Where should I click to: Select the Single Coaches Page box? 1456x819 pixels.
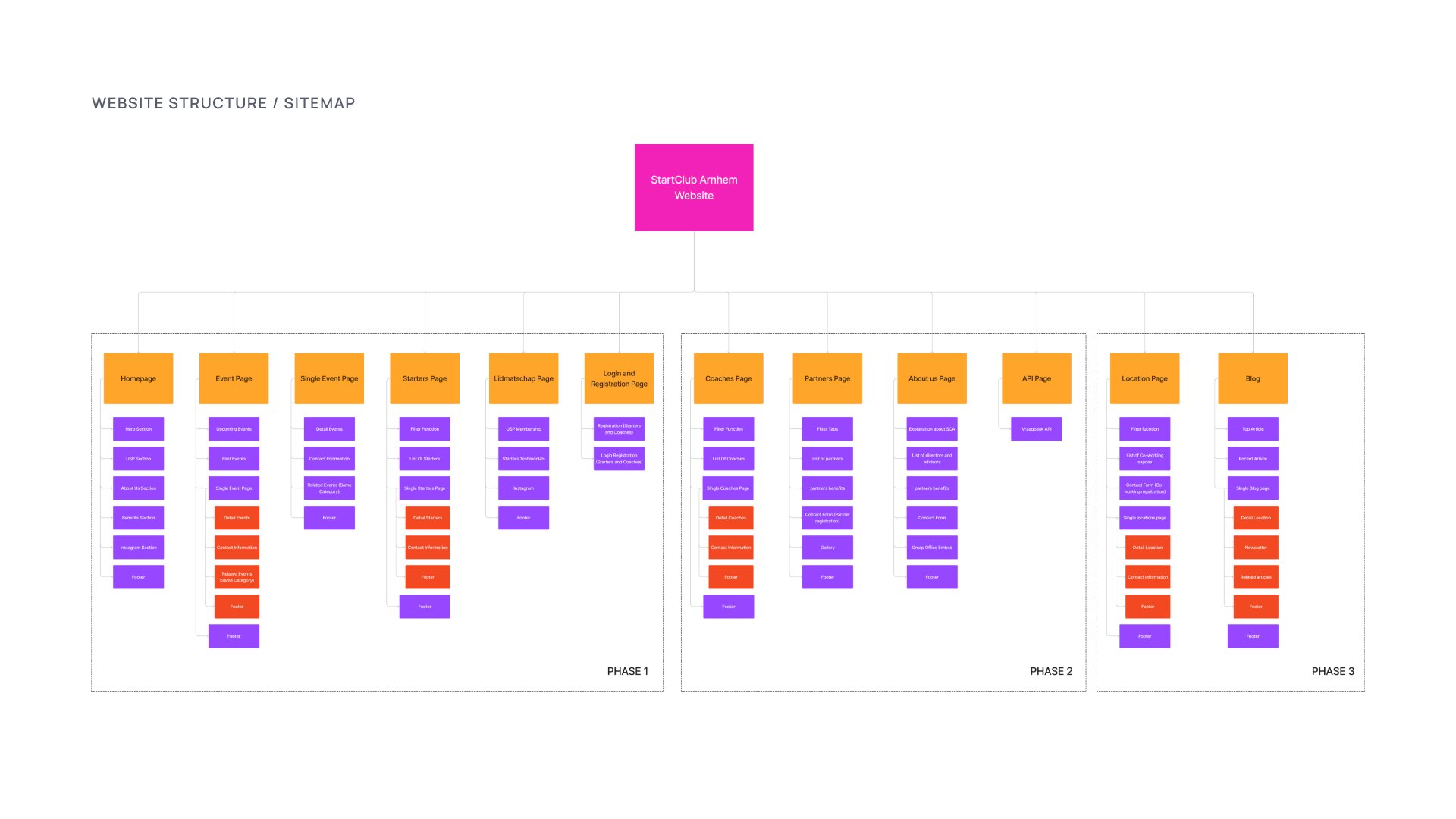coord(728,488)
